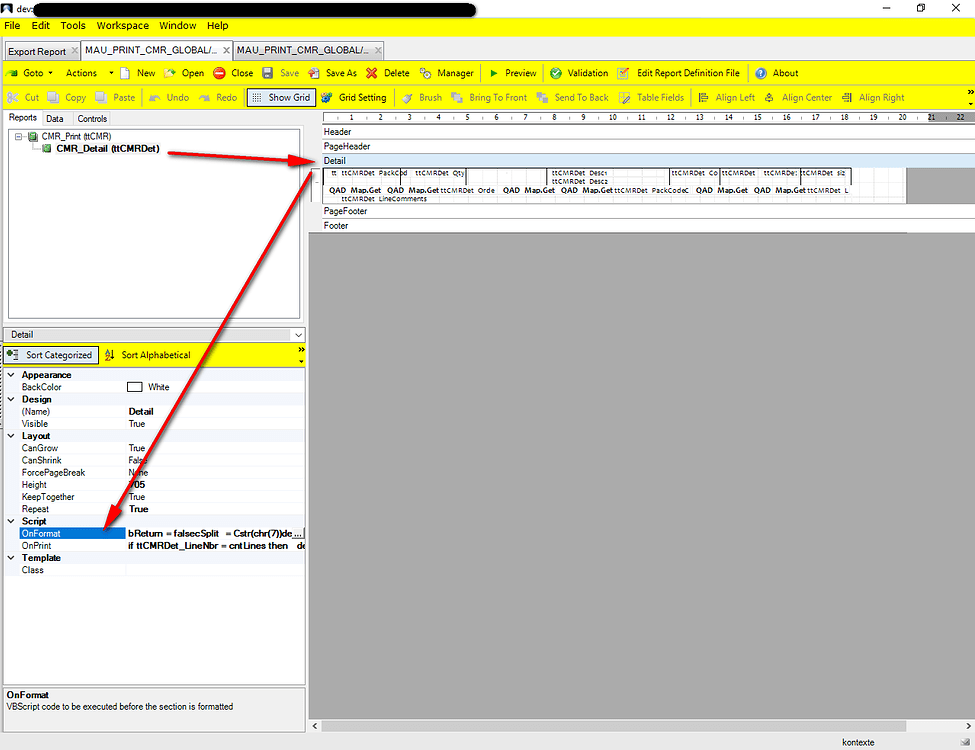This screenshot has height=750, width=975.
Task: Select the Footer section band
Action: coord(648,226)
